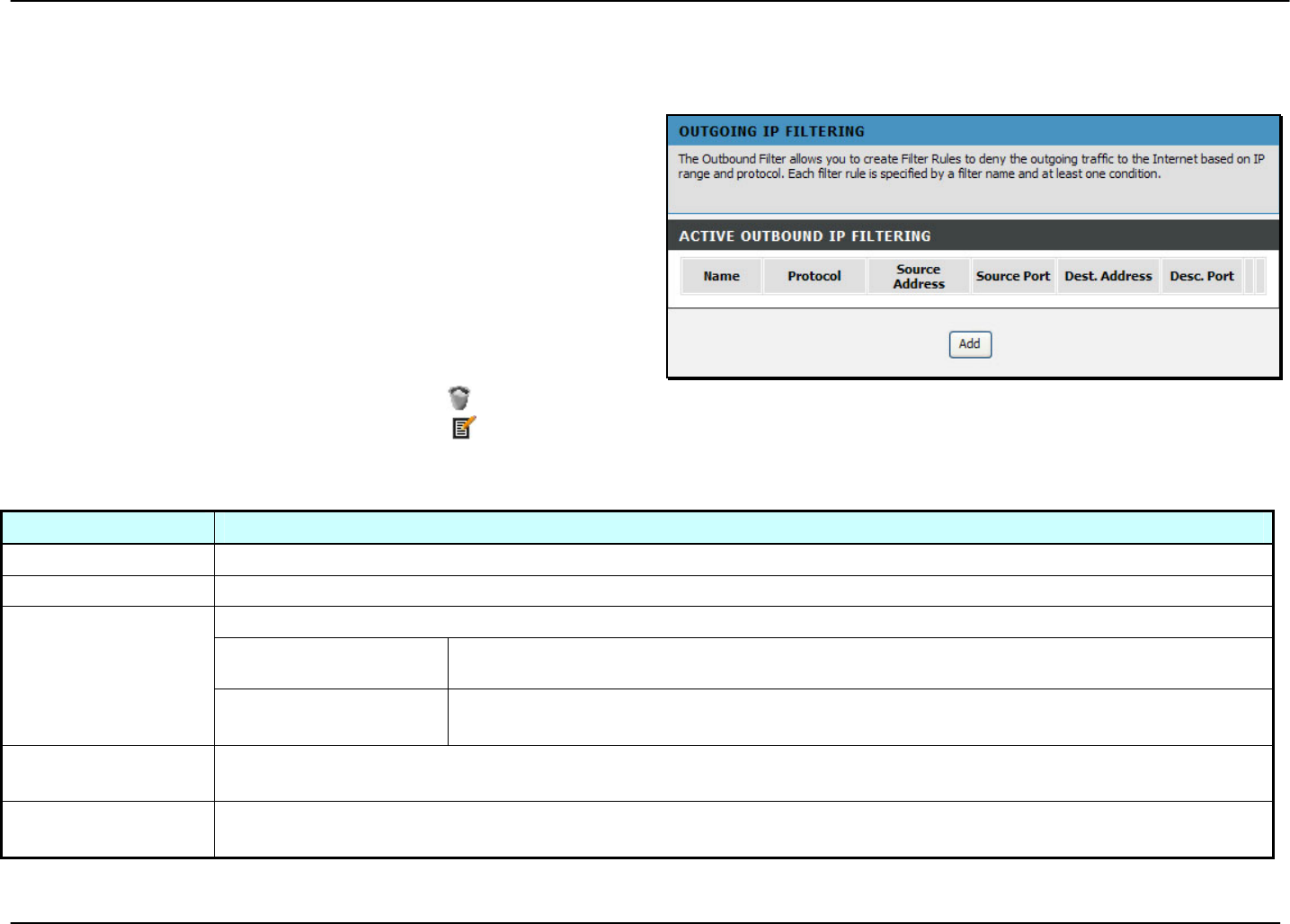Image resolution: width=1290 pixels, height=924 pixels.
Task: Click the trash can delete icon
Action: pyautogui.click(x=459, y=397)
